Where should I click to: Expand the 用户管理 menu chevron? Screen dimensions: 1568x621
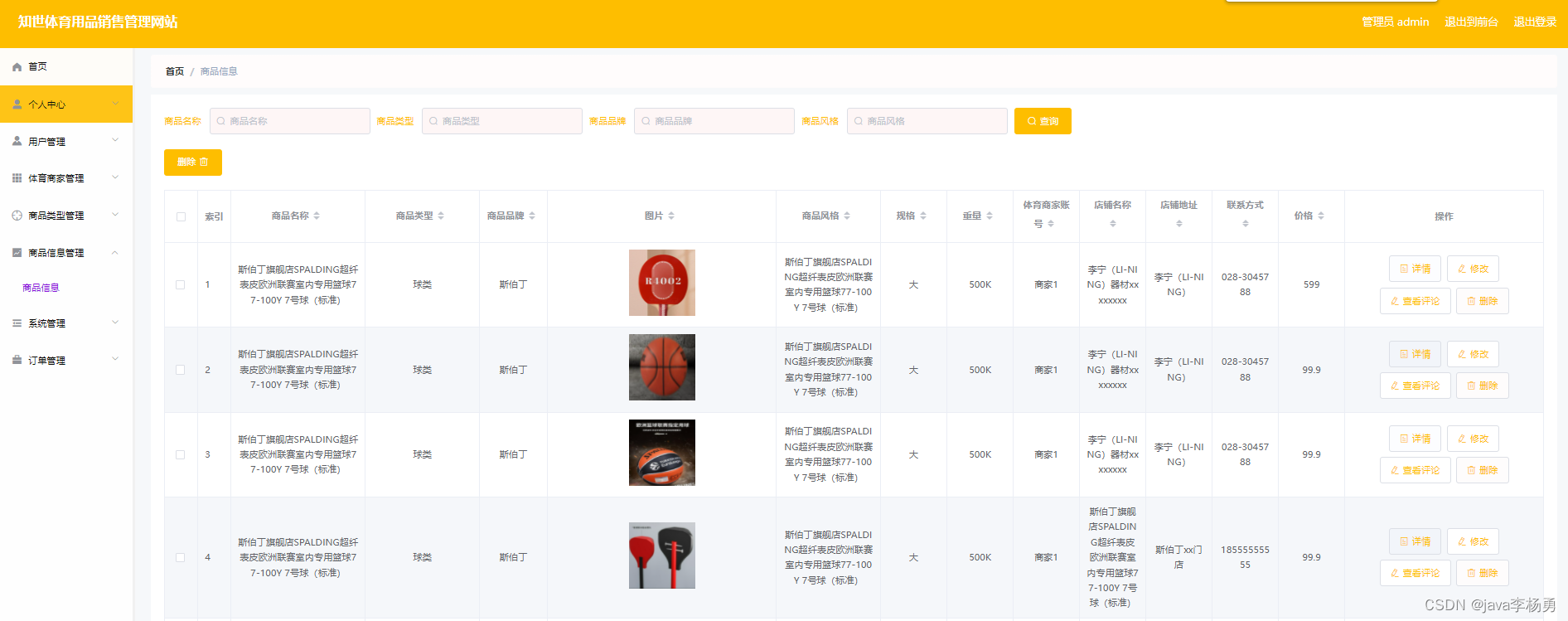click(115, 141)
